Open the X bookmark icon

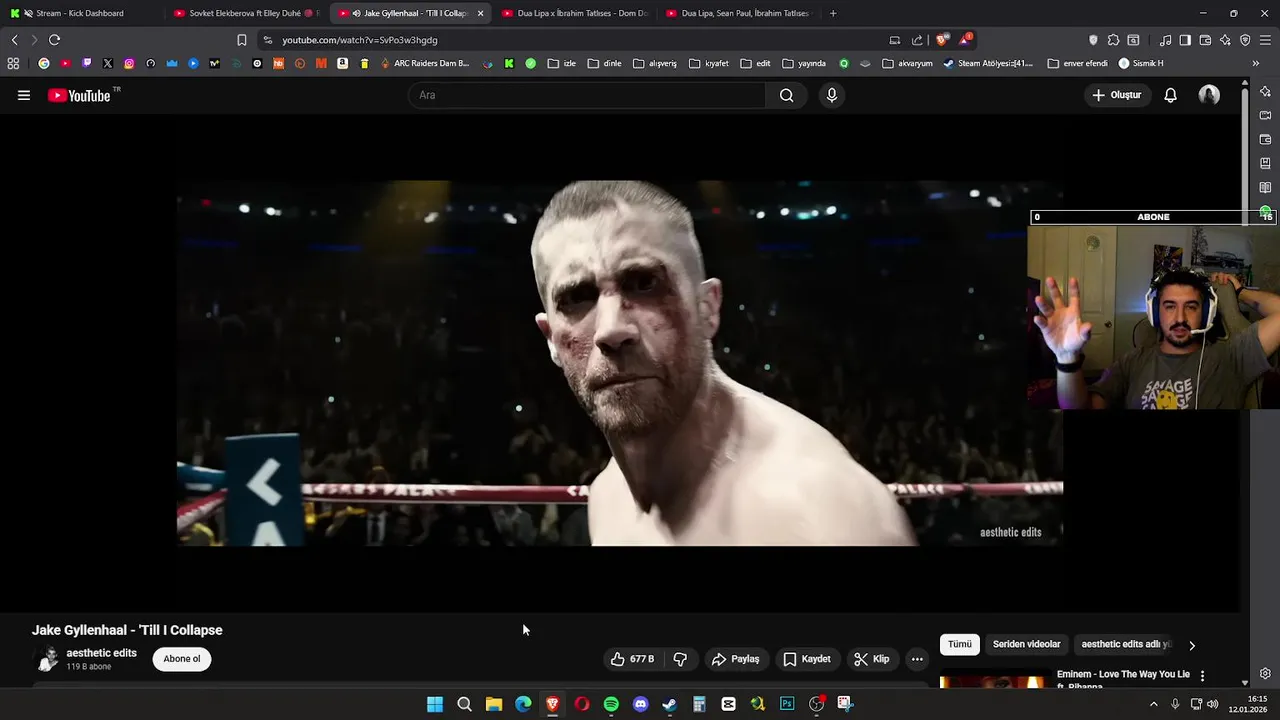tap(108, 63)
